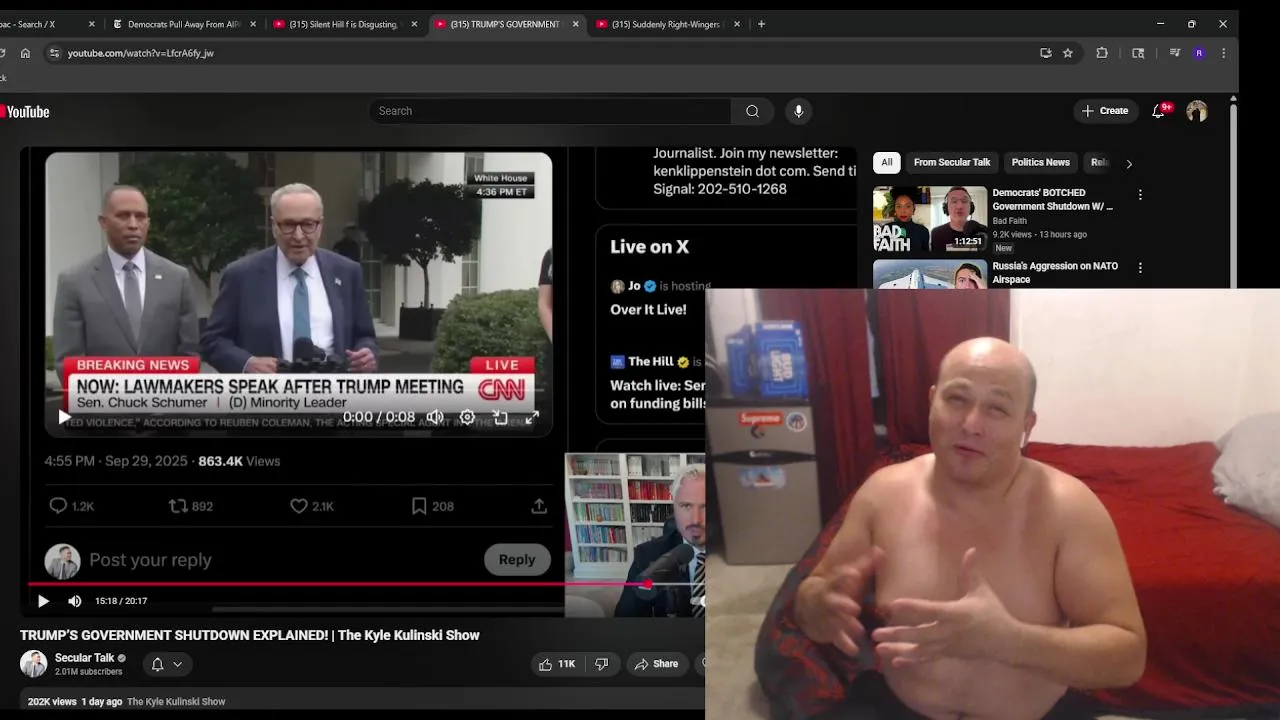Switch to Silent Hill f is Disgusting tab
This screenshot has width=1280, height=720.
click(x=342, y=24)
